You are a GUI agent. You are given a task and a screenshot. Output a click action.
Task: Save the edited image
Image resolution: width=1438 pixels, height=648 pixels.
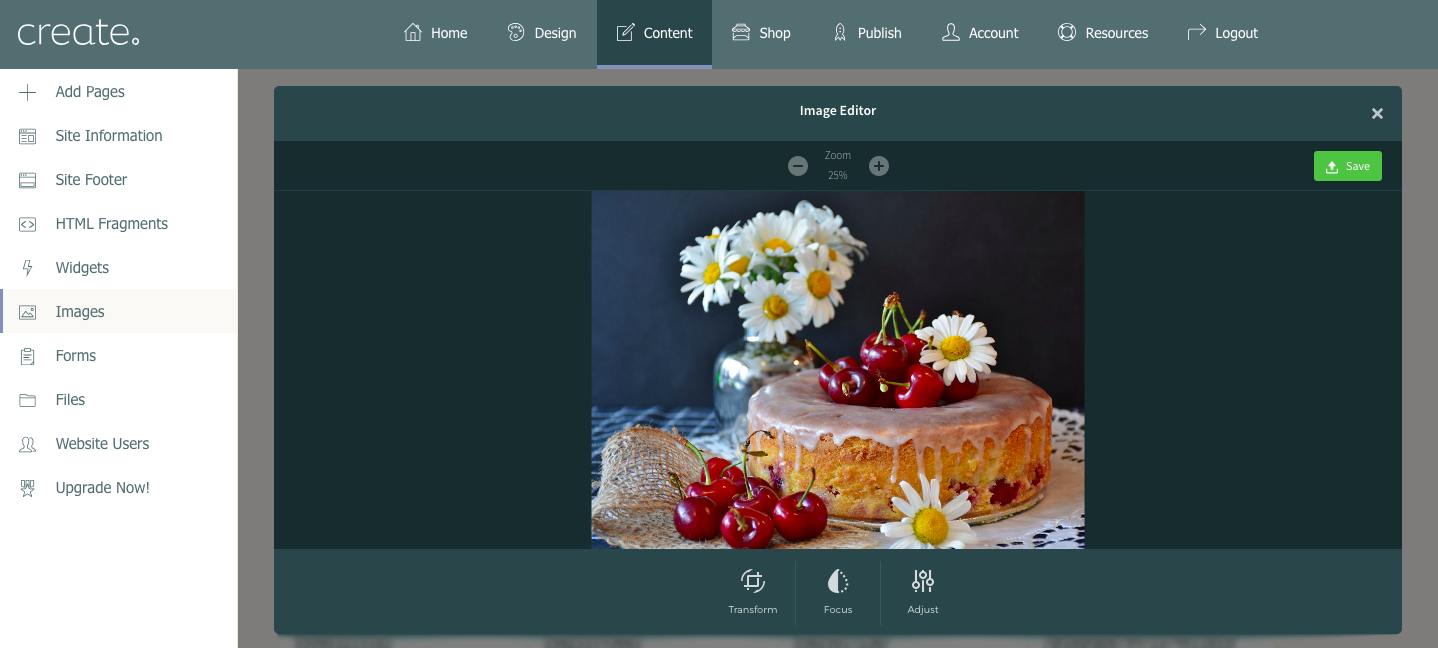tap(1348, 166)
